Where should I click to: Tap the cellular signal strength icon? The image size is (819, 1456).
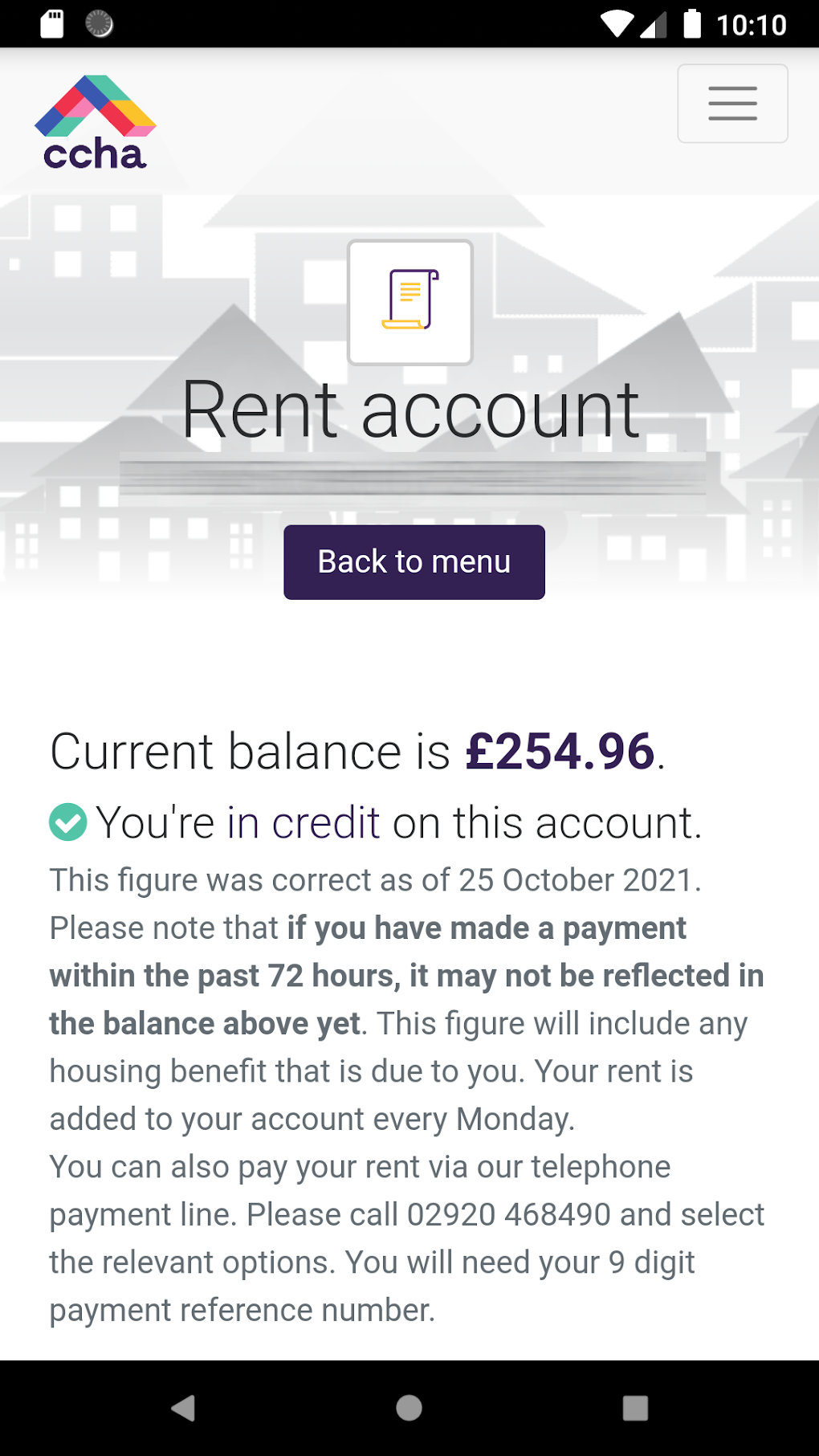pyautogui.click(x=654, y=25)
